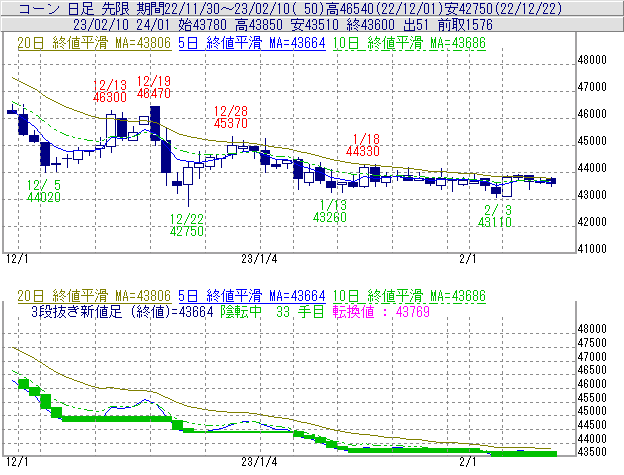Click the 転換値 : 43769 text
Viewport: 624px width, 475px height.
381,311
